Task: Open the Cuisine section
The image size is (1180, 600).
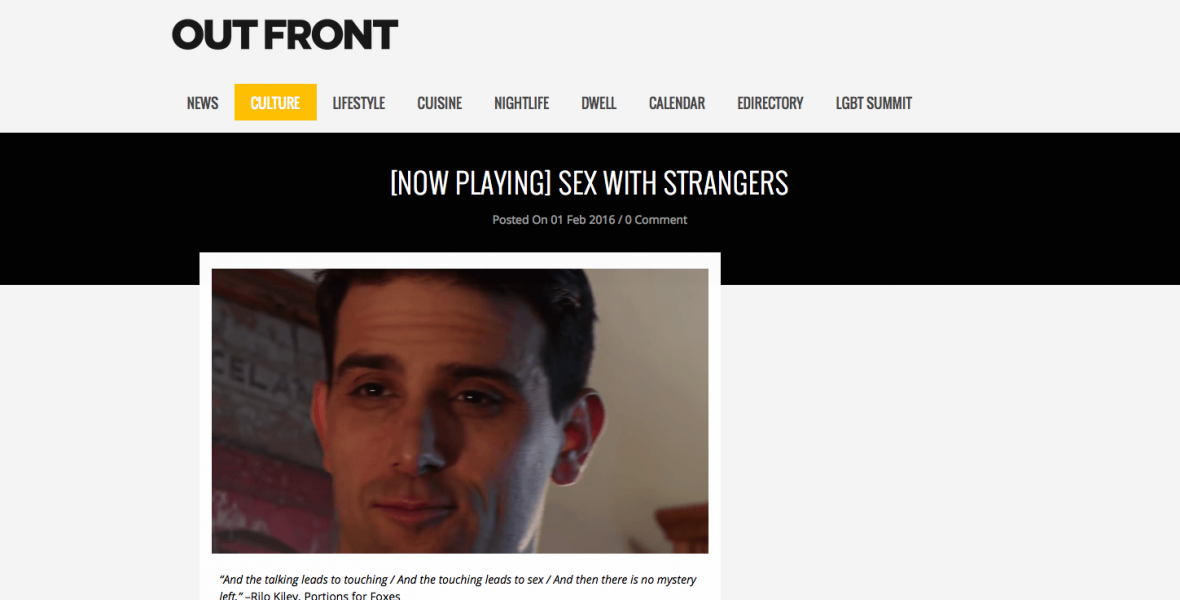Action: tap(439, 103)
